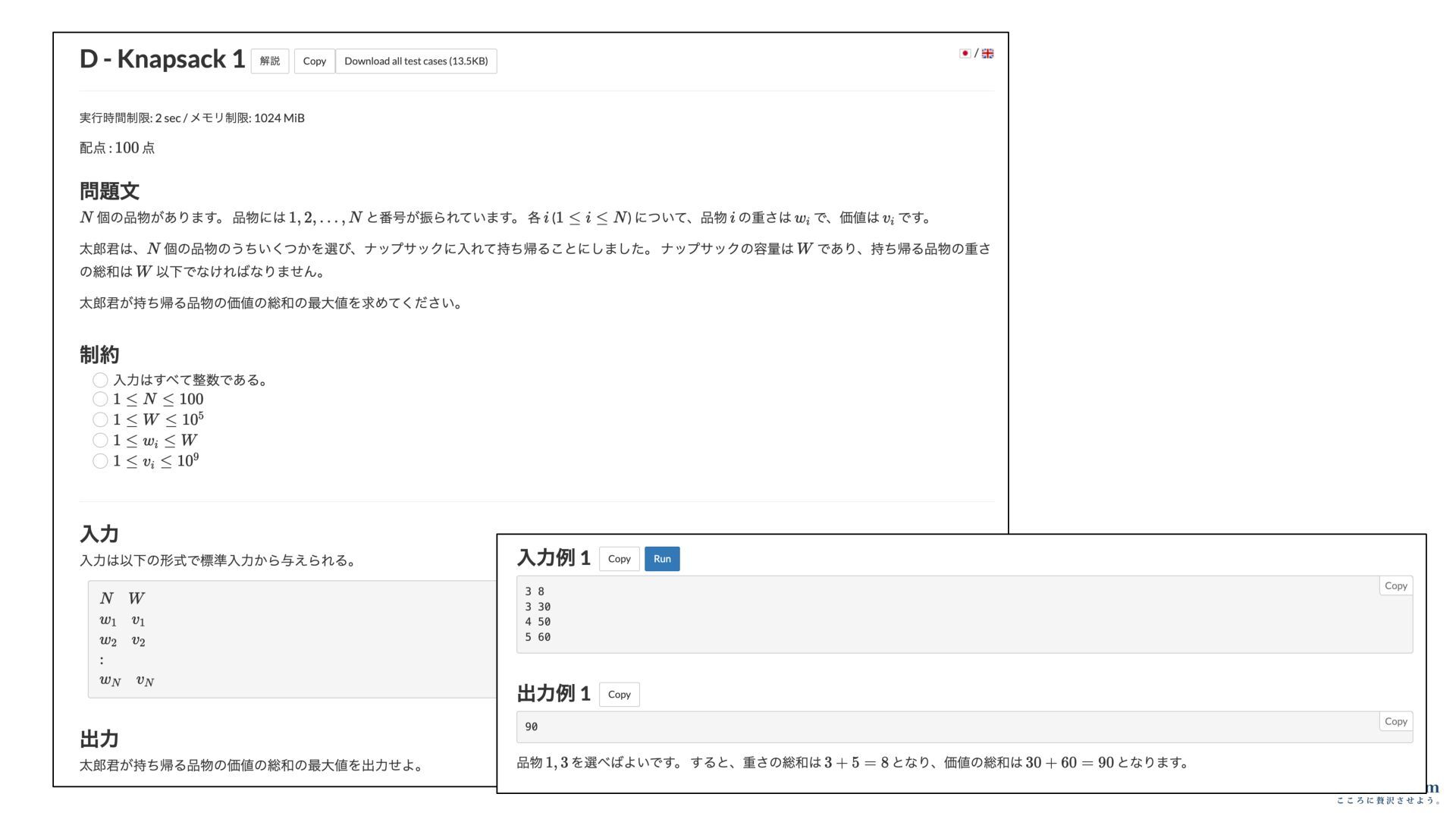Click Copy inside the sample input box corner
The height and width of the screenshot is (819, 1456).
(x=1395, y=585)
